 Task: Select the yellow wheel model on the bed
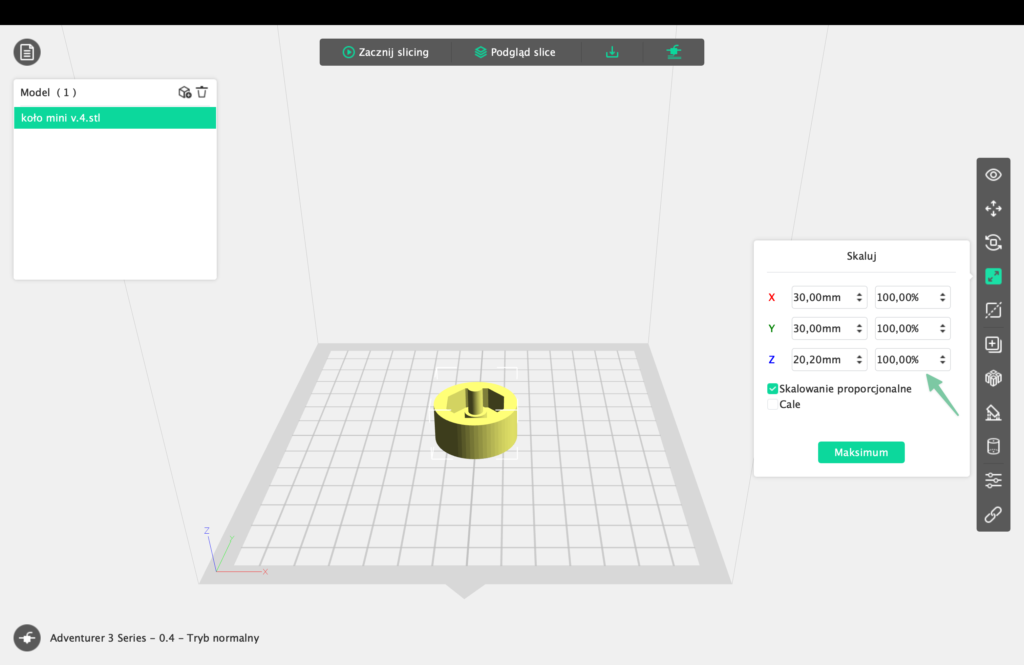(475, 421)
